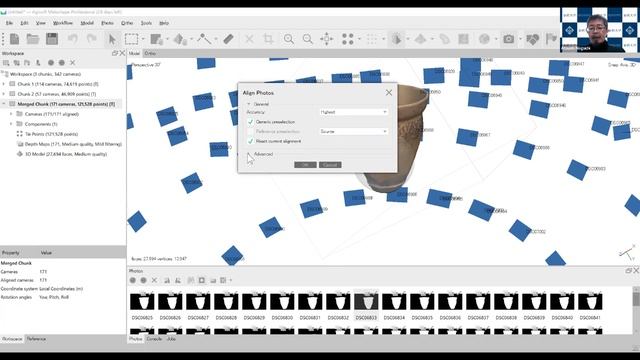Select the Rectangle Selection tool
The image size is (640, 360).
pos(131,39)
